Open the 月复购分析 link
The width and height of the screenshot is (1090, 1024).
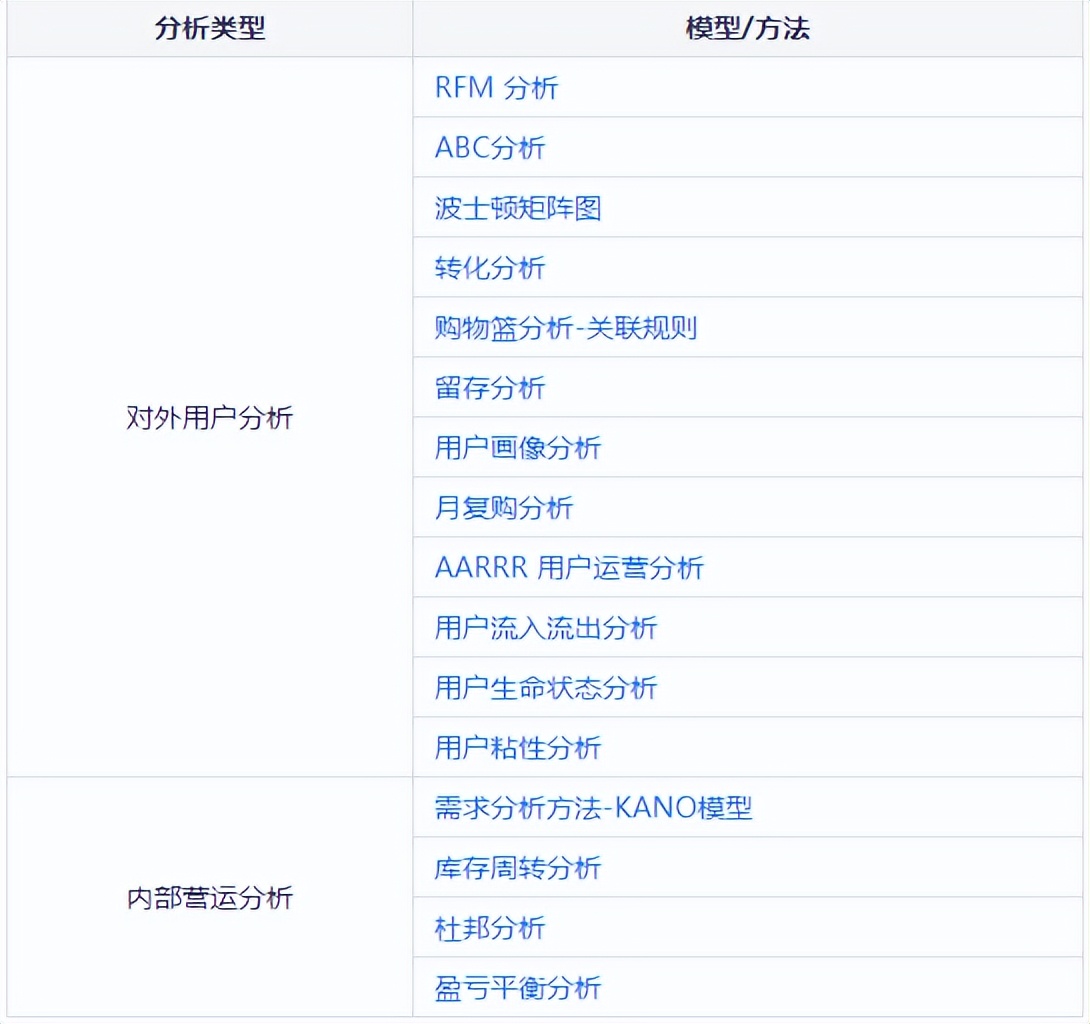504,507
